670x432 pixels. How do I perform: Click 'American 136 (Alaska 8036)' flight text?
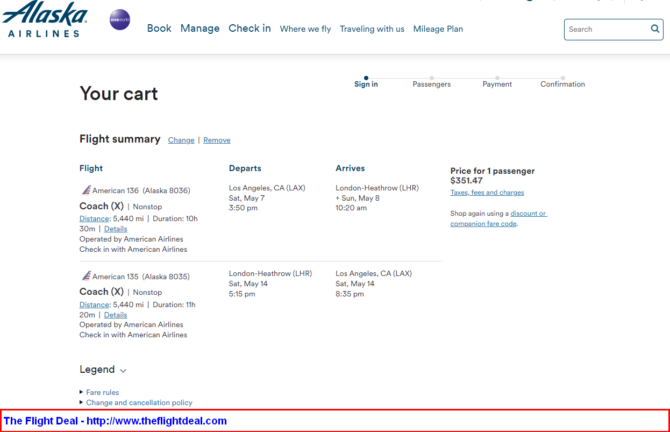141,191
